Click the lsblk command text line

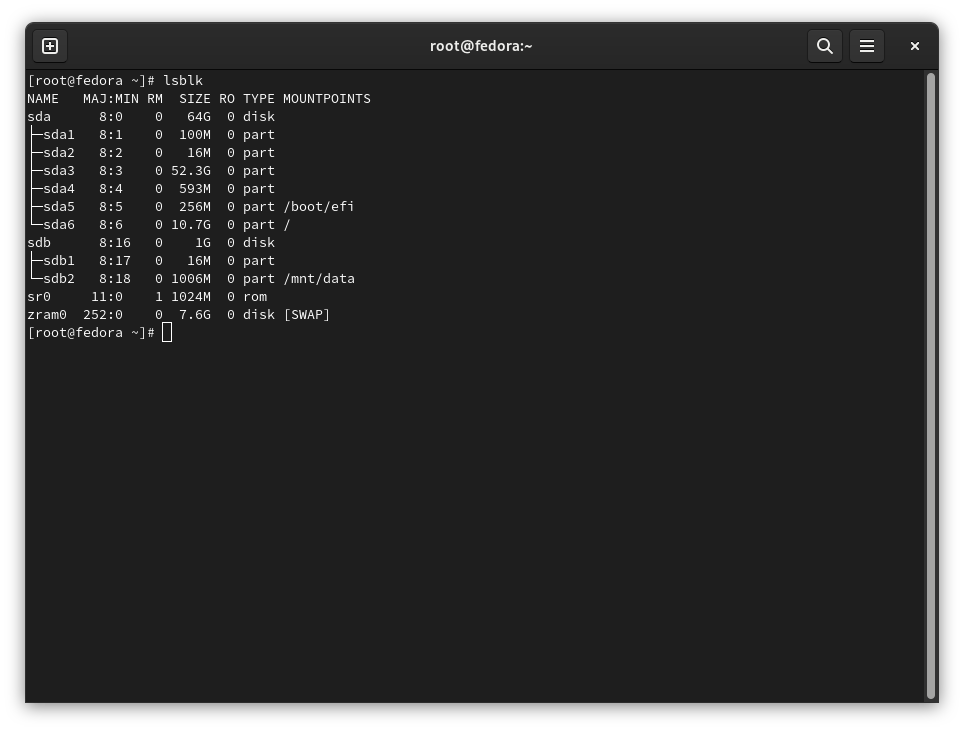pos(115,80)
